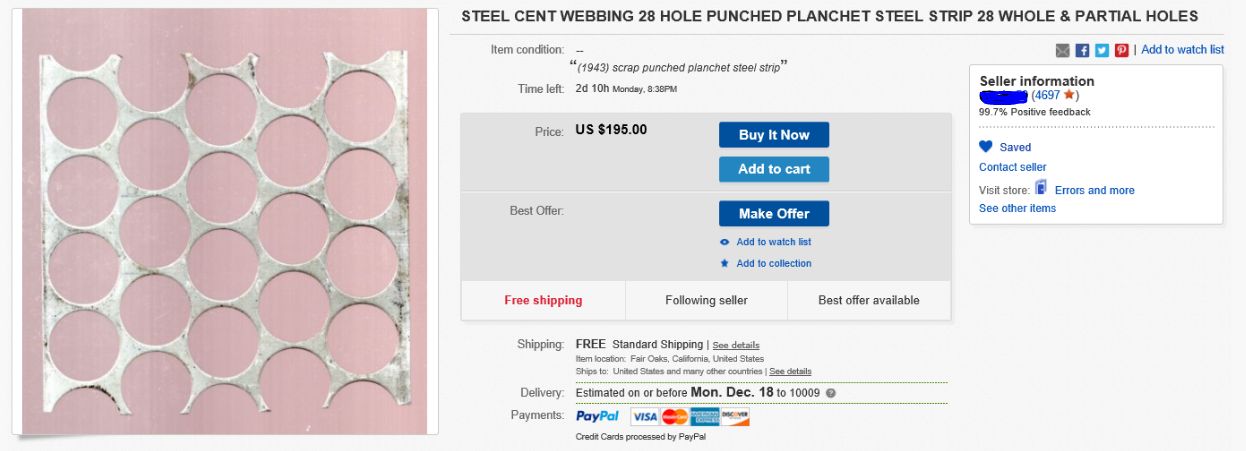This screenshot has width=1246, height=451.
Task: Add the item to cart
Action: tap(773, 169)
